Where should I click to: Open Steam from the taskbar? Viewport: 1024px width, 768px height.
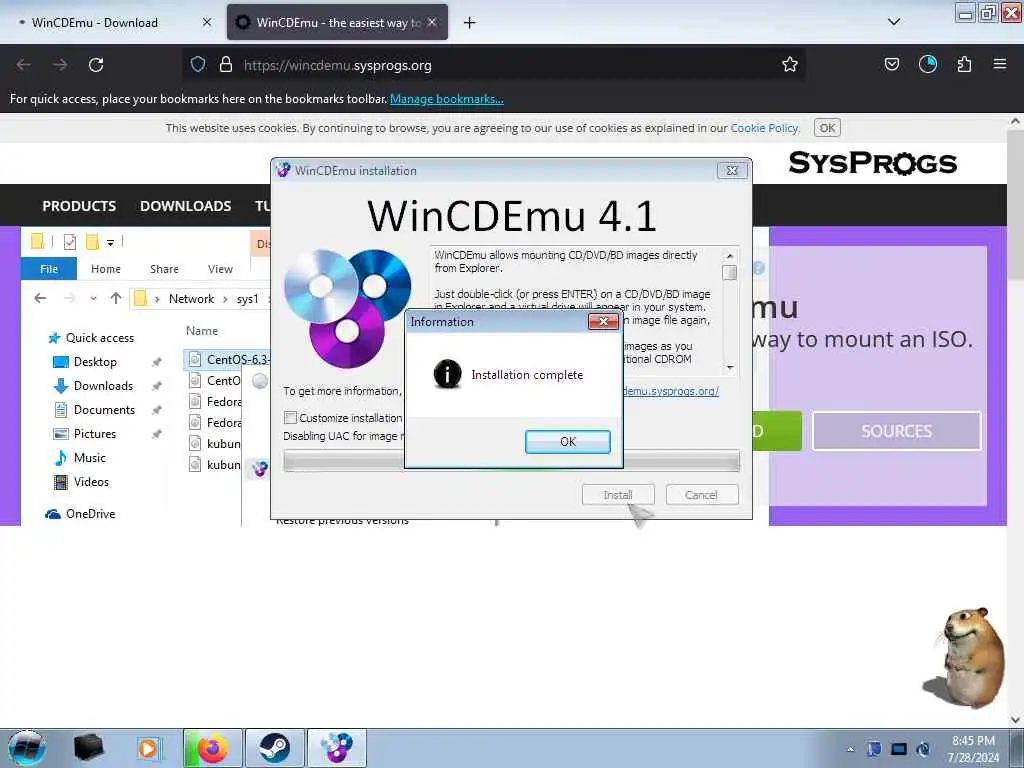coord(274,748)
